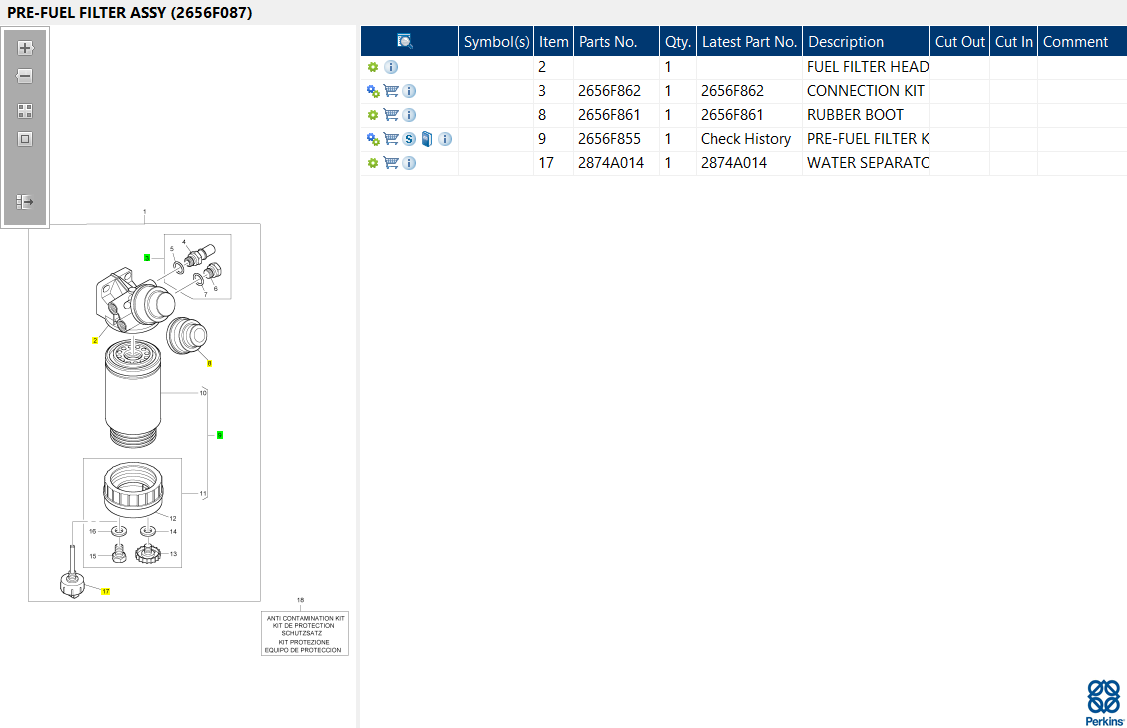Viewport: 1127px width, 728px height.
Task: Click the Comment column header
Action: coord(1082,42)
